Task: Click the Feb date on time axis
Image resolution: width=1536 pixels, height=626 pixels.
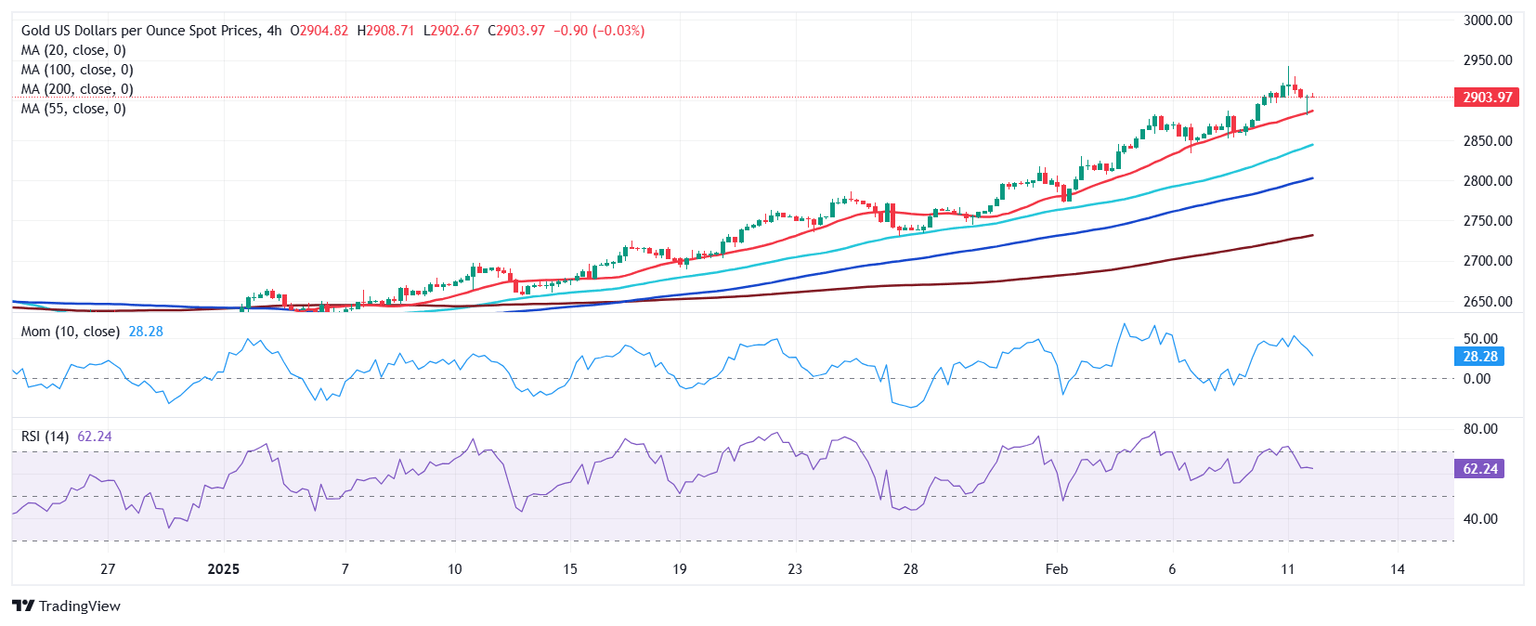Action: coord(1055,569)
